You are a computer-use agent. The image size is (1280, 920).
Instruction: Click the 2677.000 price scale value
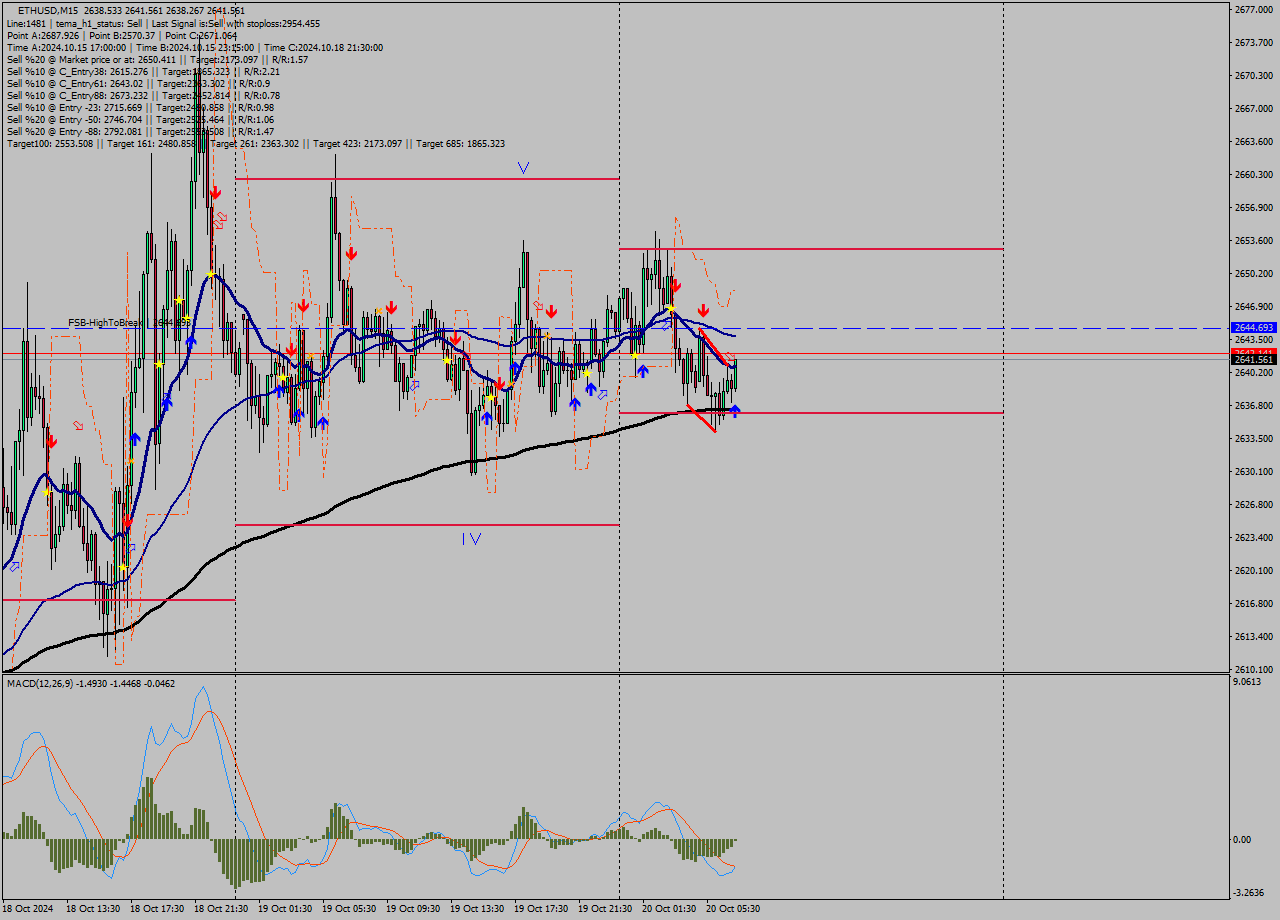[1253, 10]
